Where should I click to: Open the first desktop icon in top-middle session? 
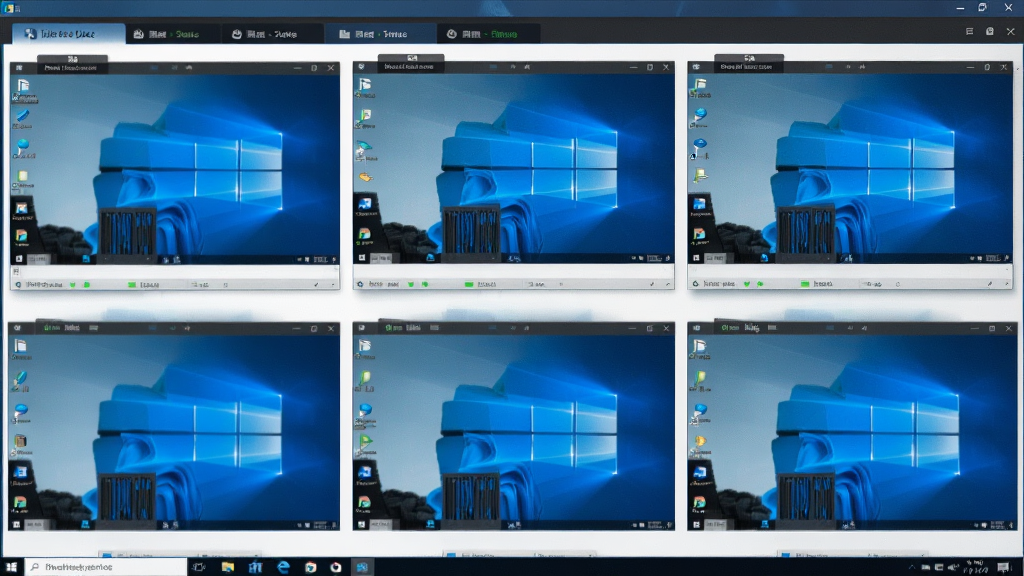(365, 86)
